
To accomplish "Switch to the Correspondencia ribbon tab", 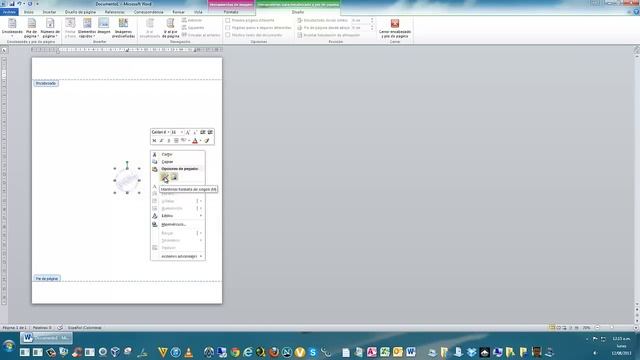I will click(149, 12).
